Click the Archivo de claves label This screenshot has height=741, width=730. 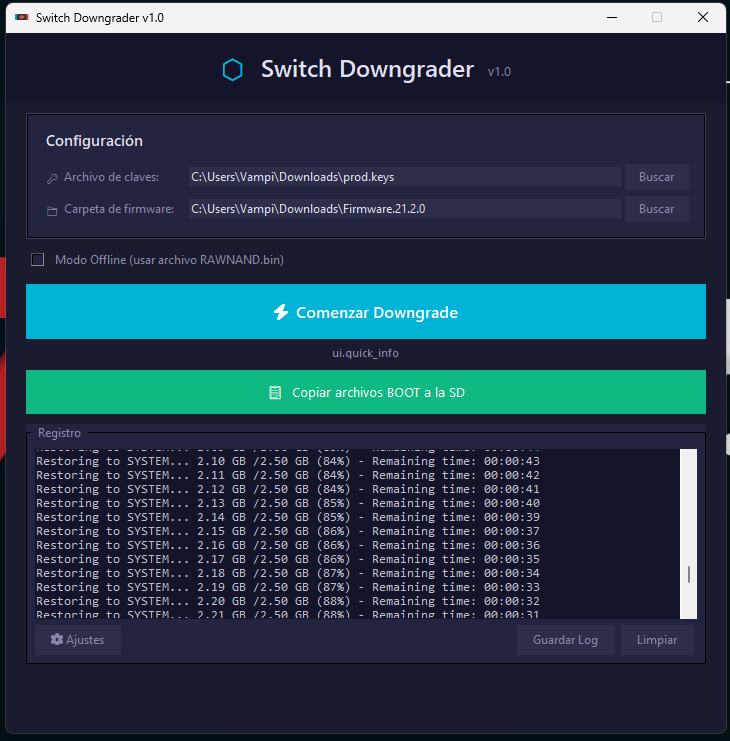(x=112, y=177)
